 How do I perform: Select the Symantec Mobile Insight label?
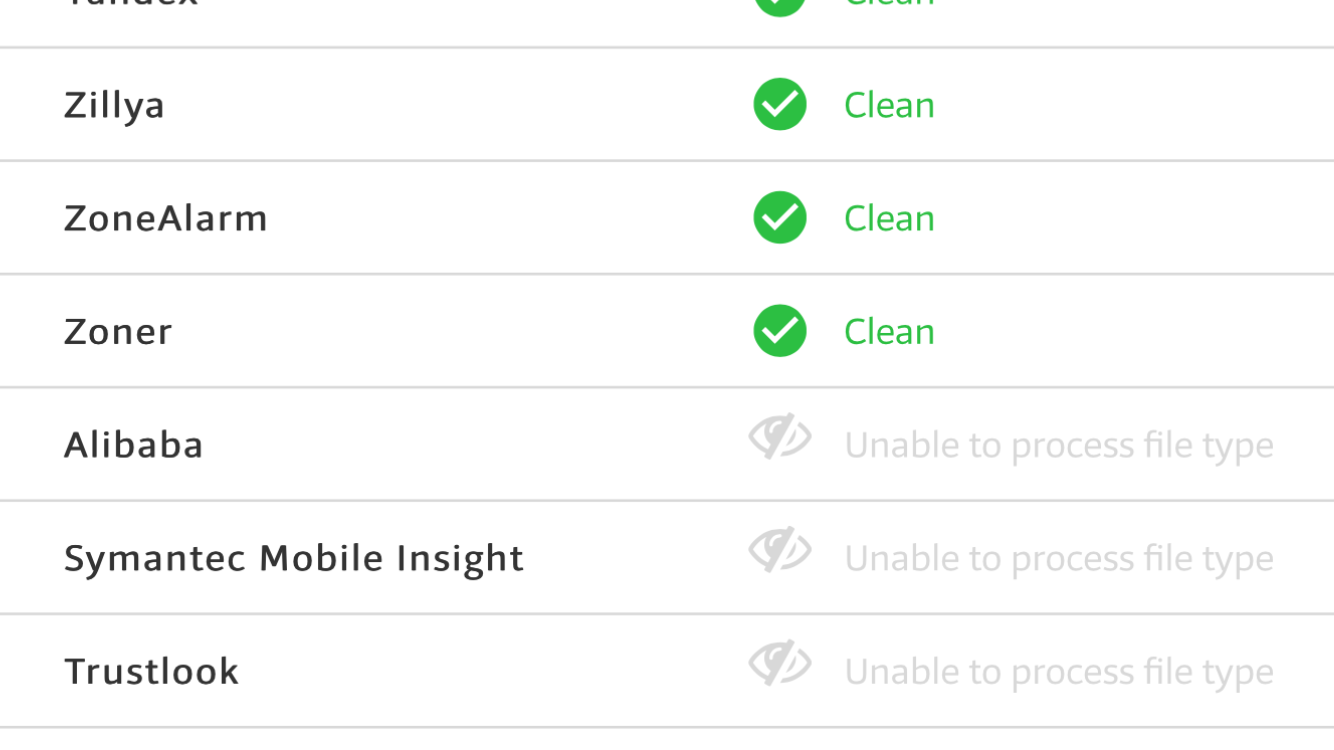pyautogui.click(x=294, y=559)
